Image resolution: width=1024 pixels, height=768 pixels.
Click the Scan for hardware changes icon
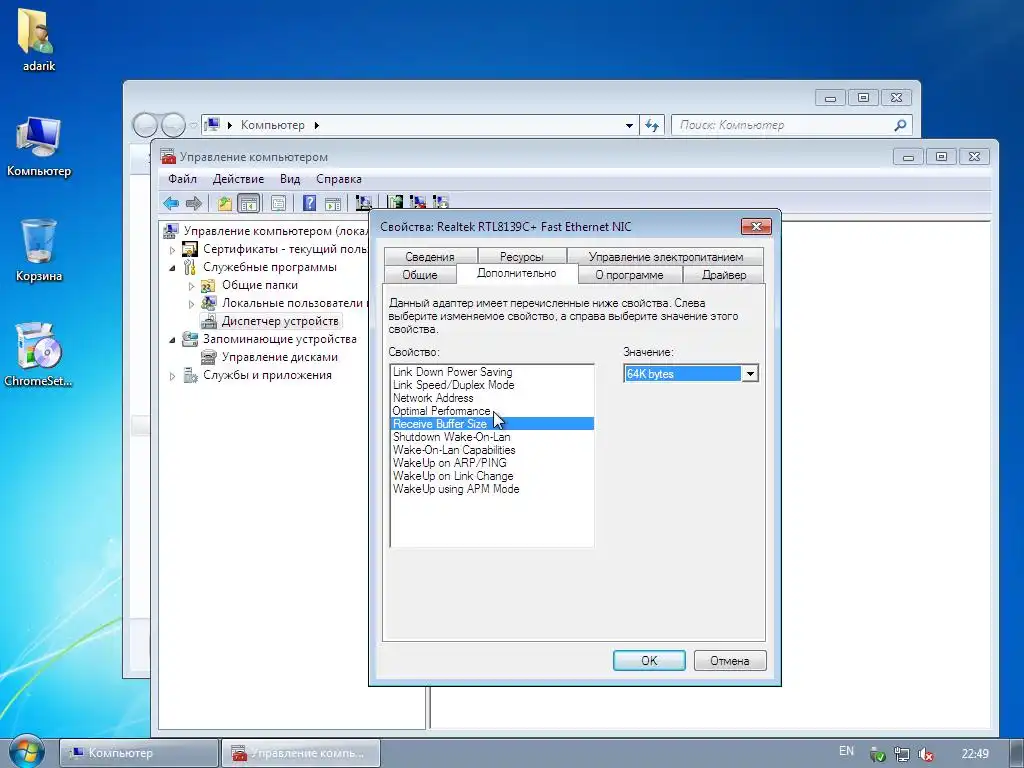pyautogui.click(x=363, y=203)
